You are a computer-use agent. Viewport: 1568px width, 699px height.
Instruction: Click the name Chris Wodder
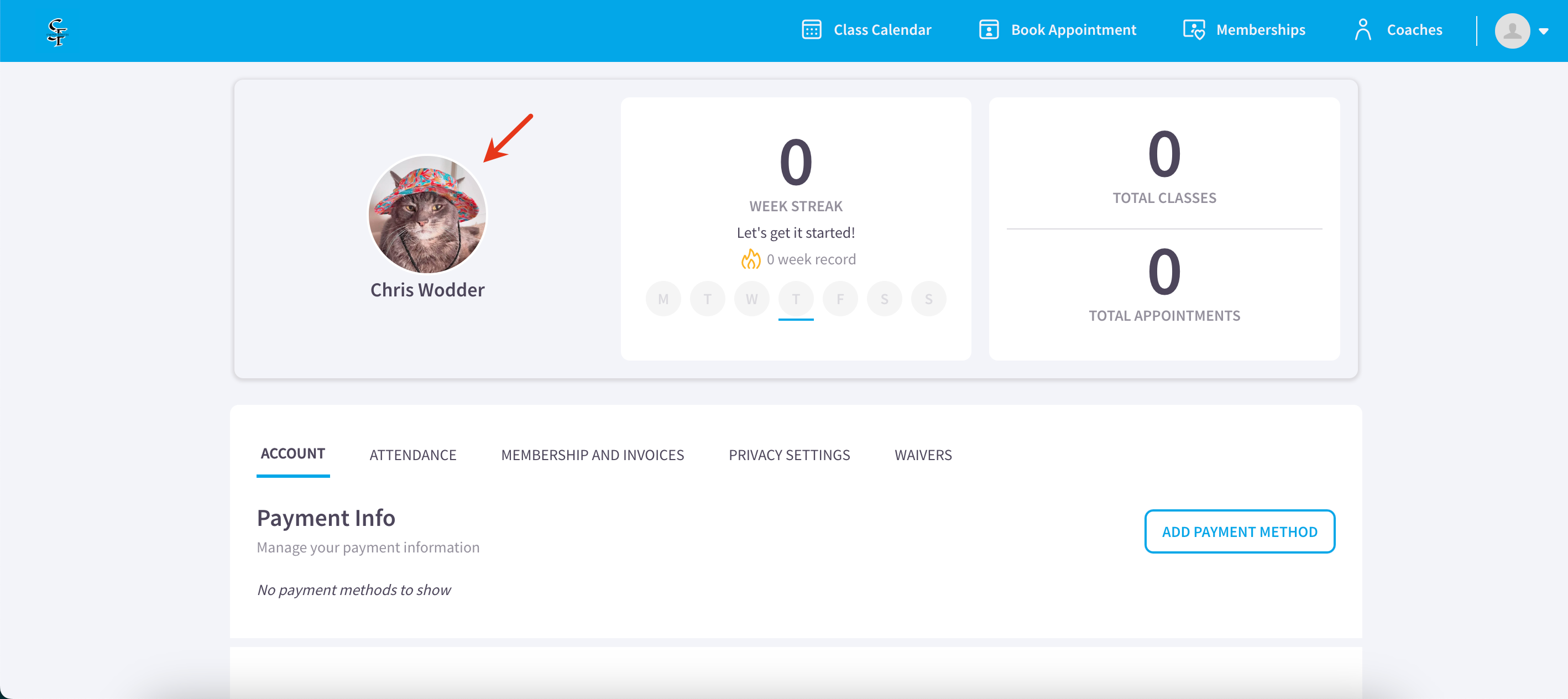(427, 290)
